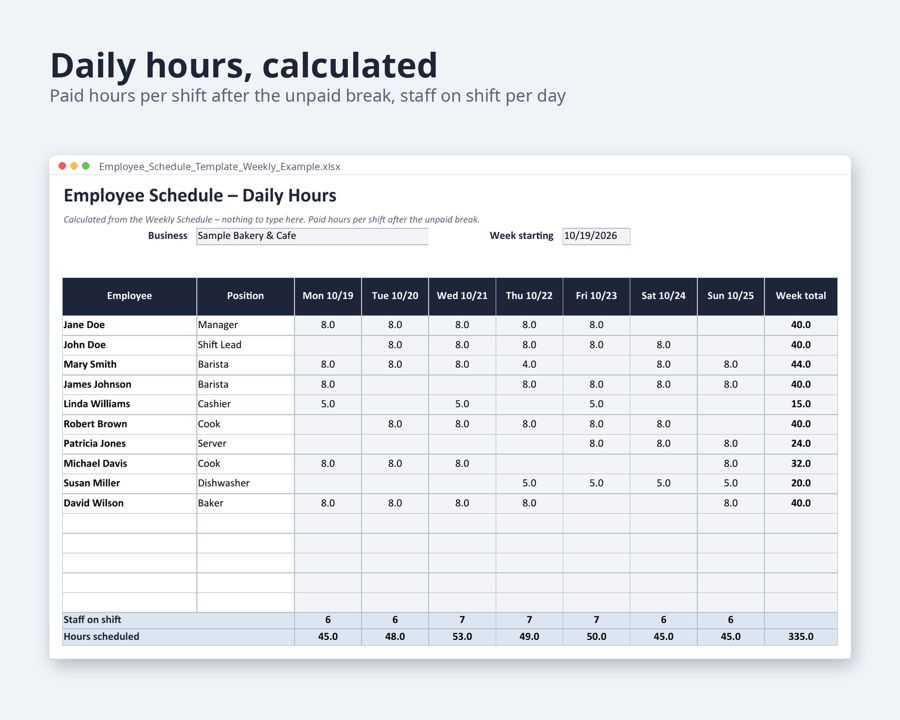Select the Robert Brown name cell
The width and height of the screenshot is (900, 720).
[x=130, y=424]
